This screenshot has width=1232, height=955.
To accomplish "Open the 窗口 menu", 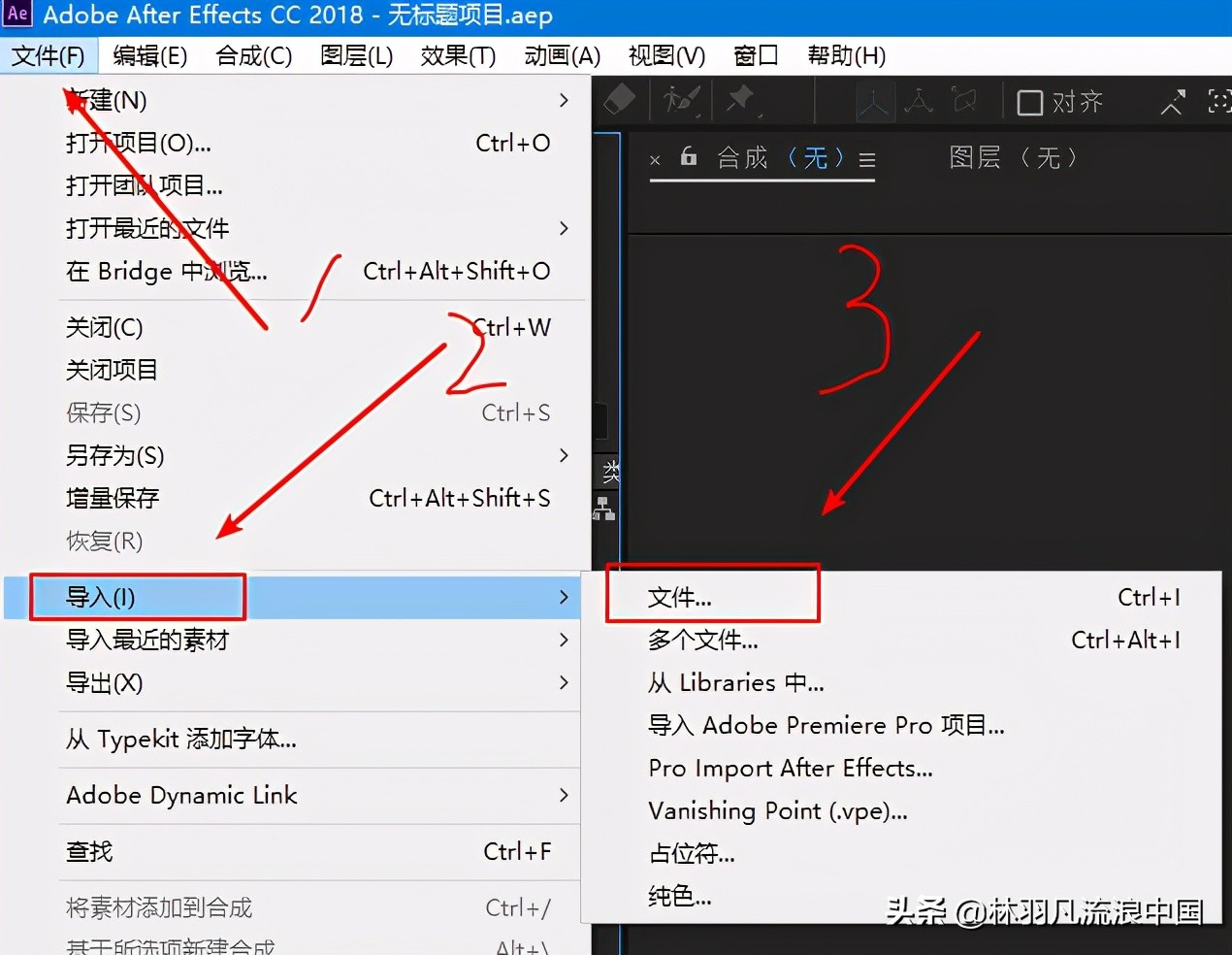I will coord(756,55).
